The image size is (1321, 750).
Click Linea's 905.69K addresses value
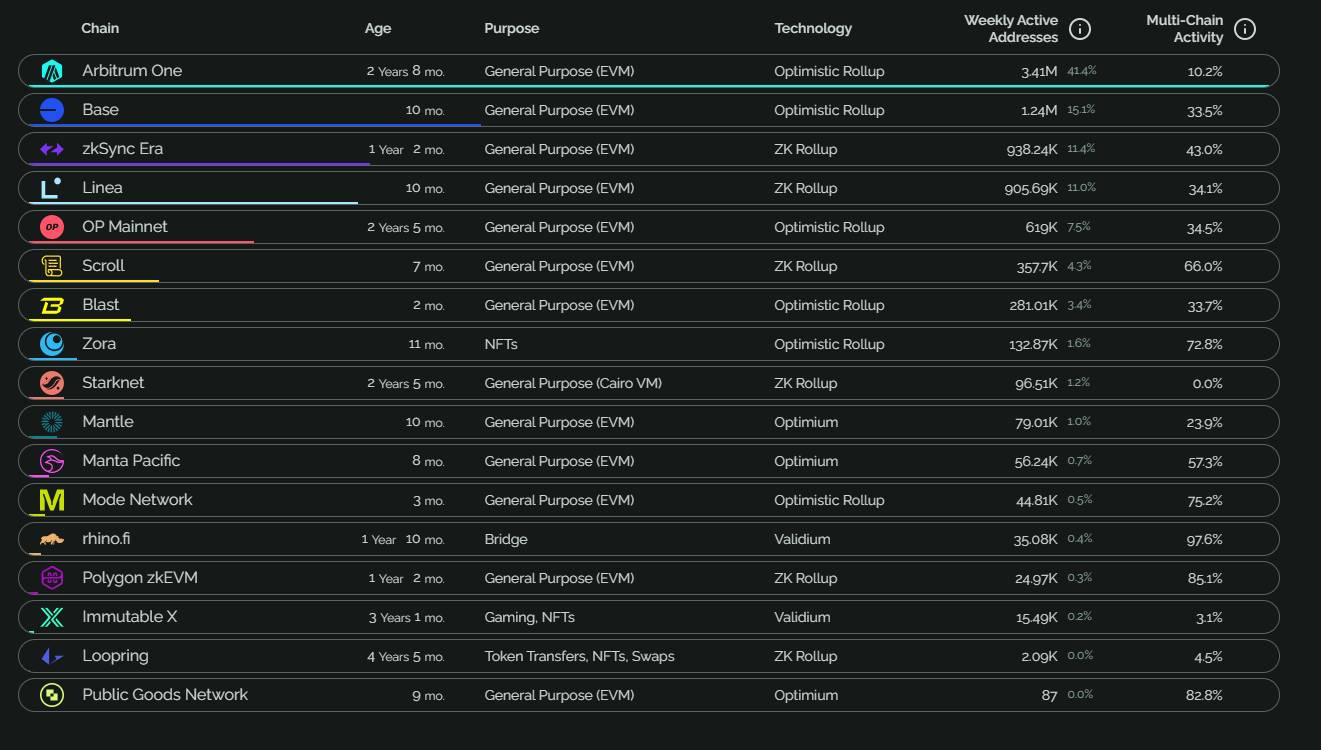pyautogui.click(x=1031, y=188)
